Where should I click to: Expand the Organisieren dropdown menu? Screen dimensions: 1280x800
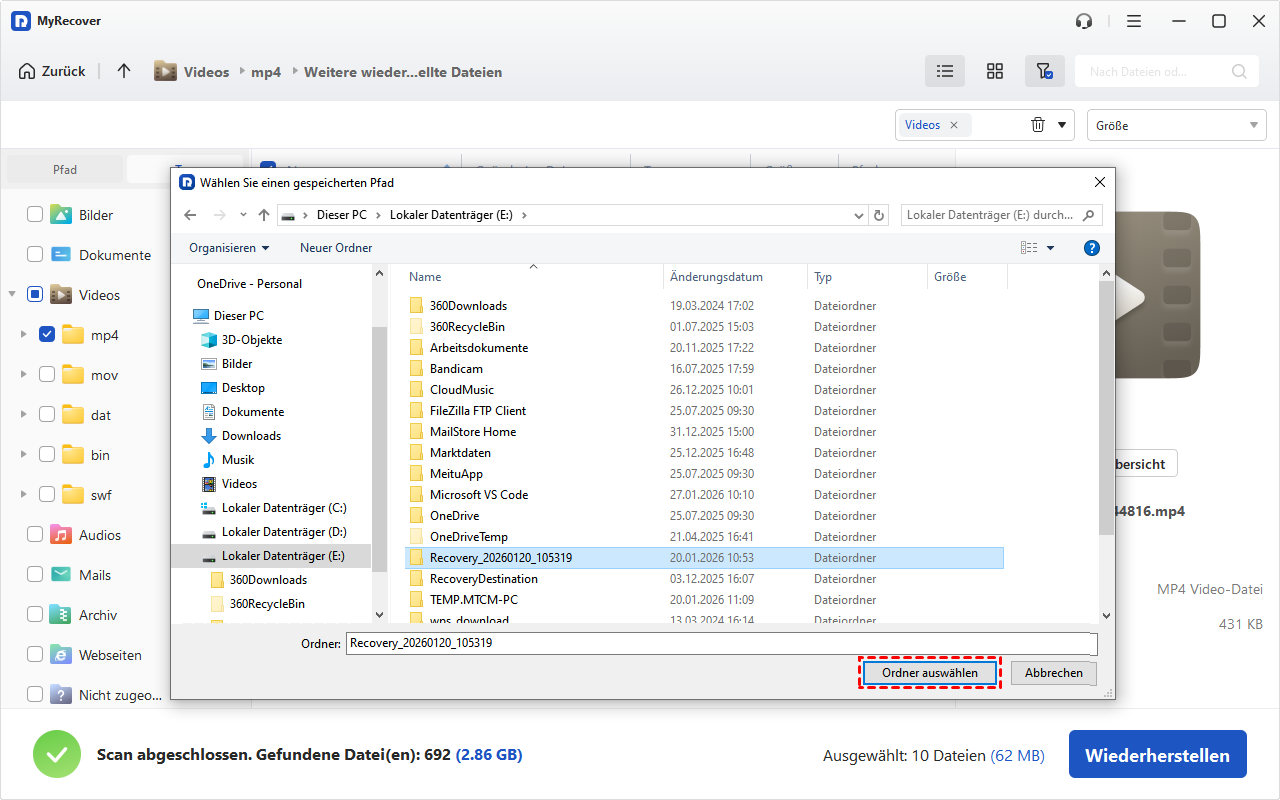[229, 248]
